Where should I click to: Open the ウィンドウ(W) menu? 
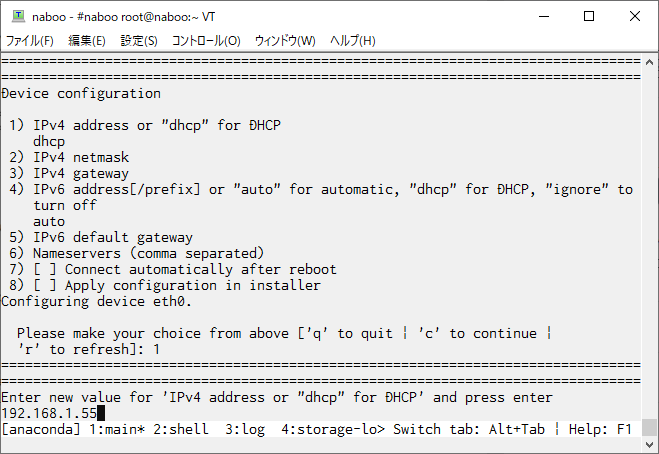285,41
